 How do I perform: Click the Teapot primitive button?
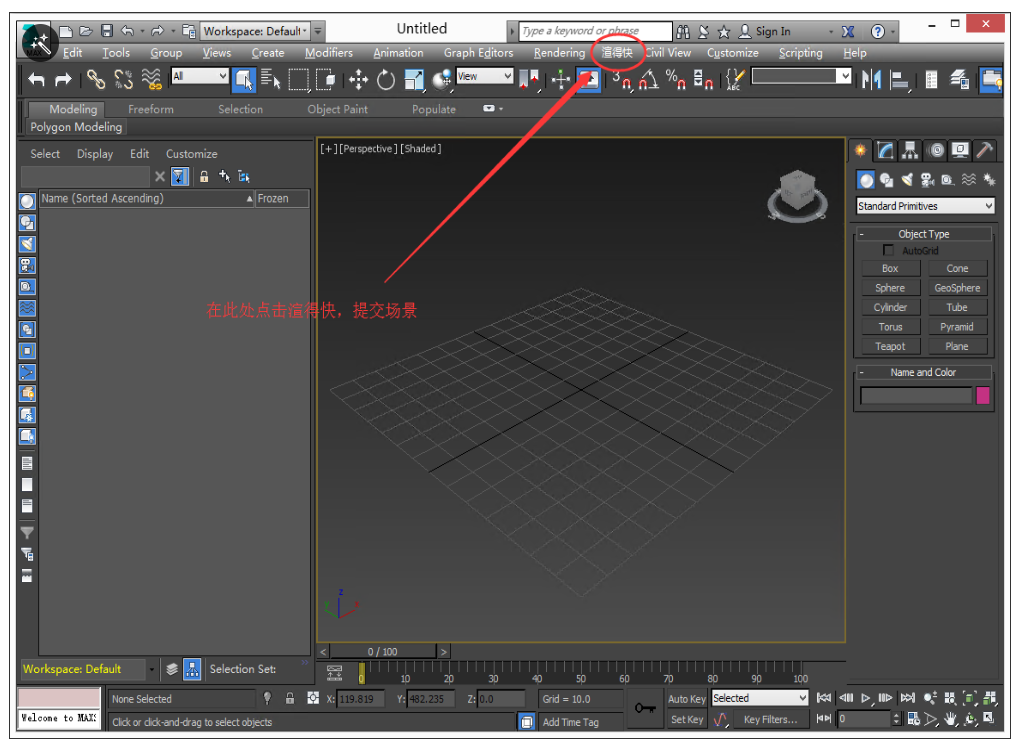pyautogui.click(x=890, y=346)
